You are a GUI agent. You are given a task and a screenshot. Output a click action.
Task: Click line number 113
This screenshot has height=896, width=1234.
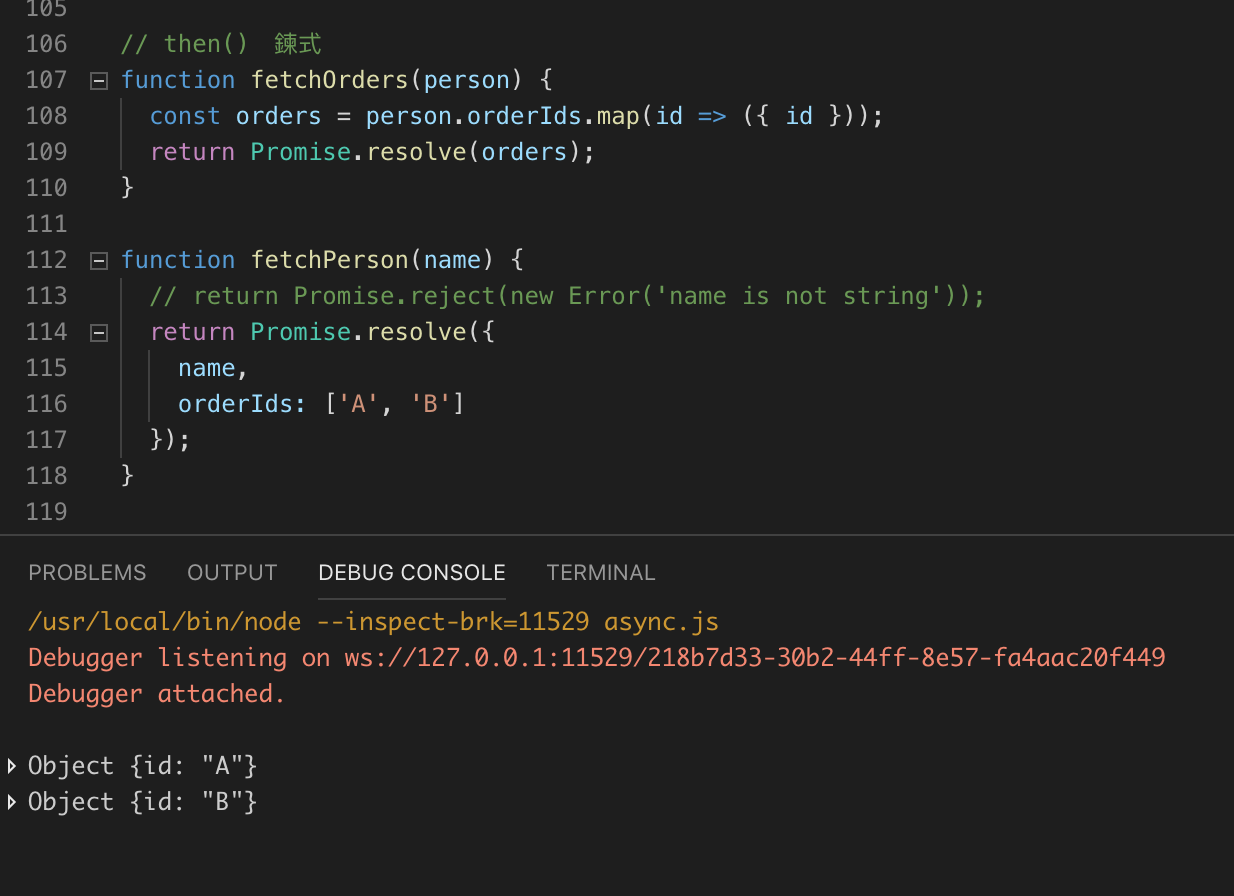[x=46, y=296]
